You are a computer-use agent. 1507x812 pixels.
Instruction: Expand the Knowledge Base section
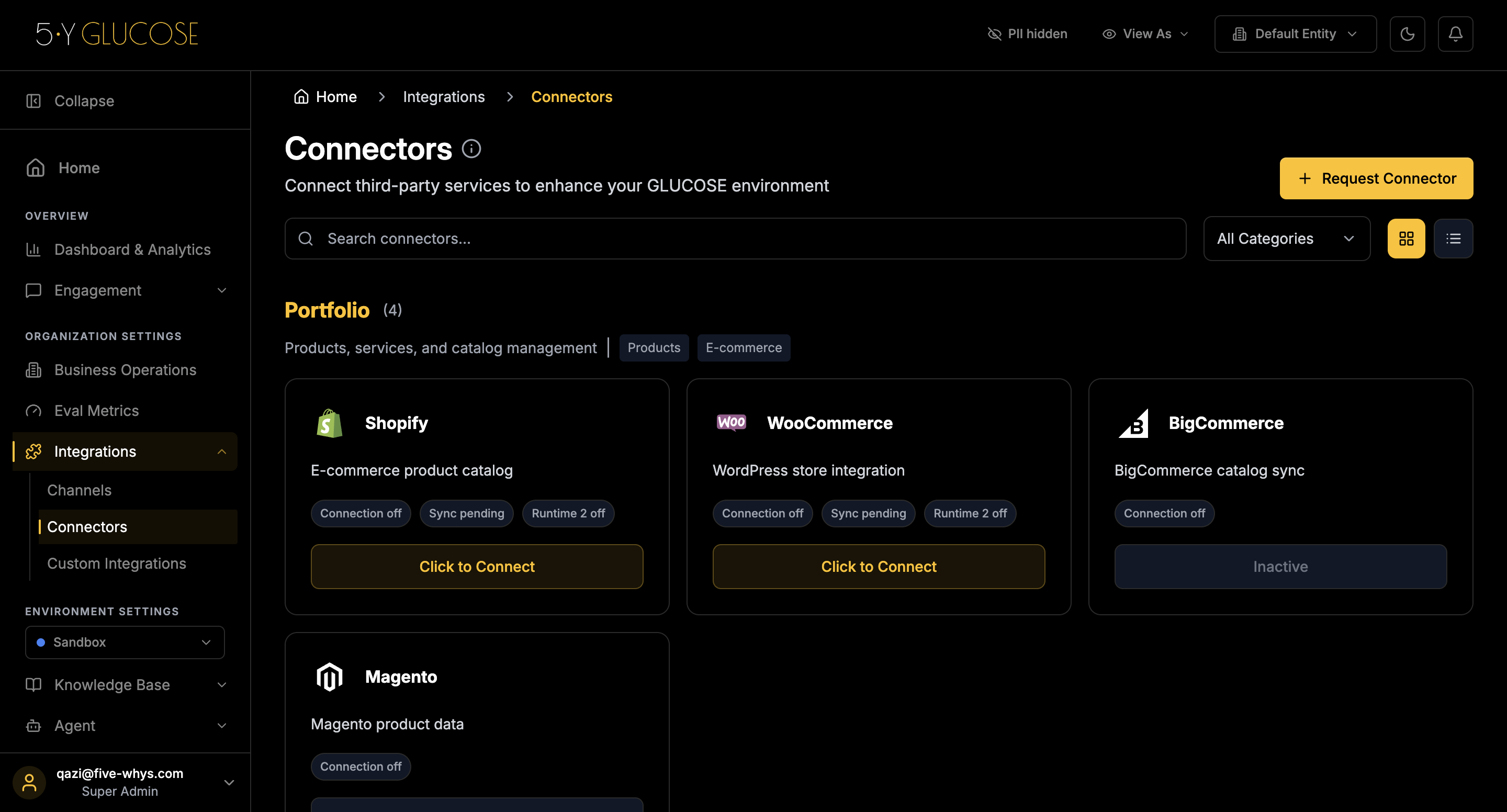coord(125,684)
